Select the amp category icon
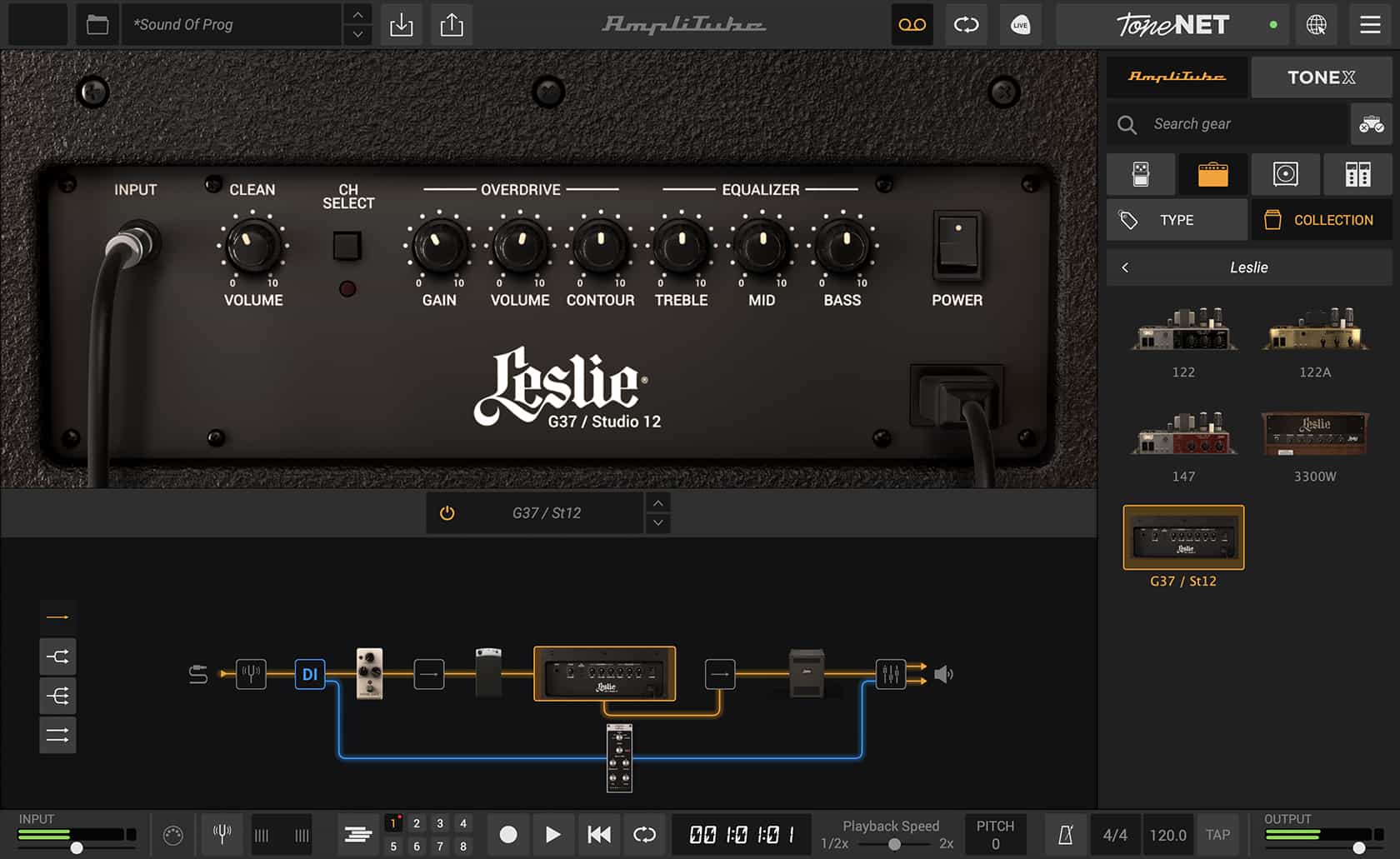This screenshot has height=859, width=1400. coord(1212,174)
